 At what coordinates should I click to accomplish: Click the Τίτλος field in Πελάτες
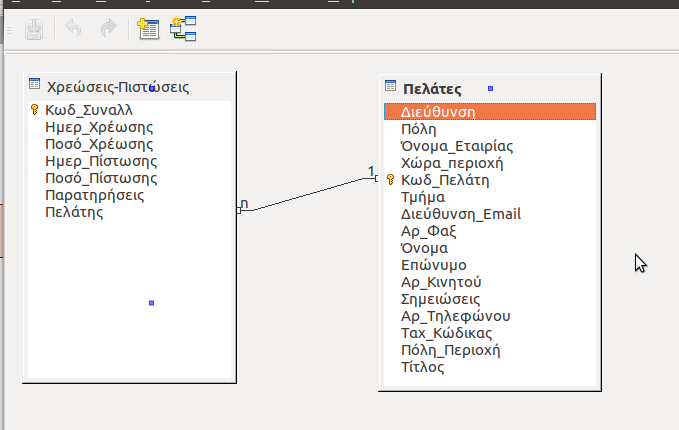[x=422, y=367]
